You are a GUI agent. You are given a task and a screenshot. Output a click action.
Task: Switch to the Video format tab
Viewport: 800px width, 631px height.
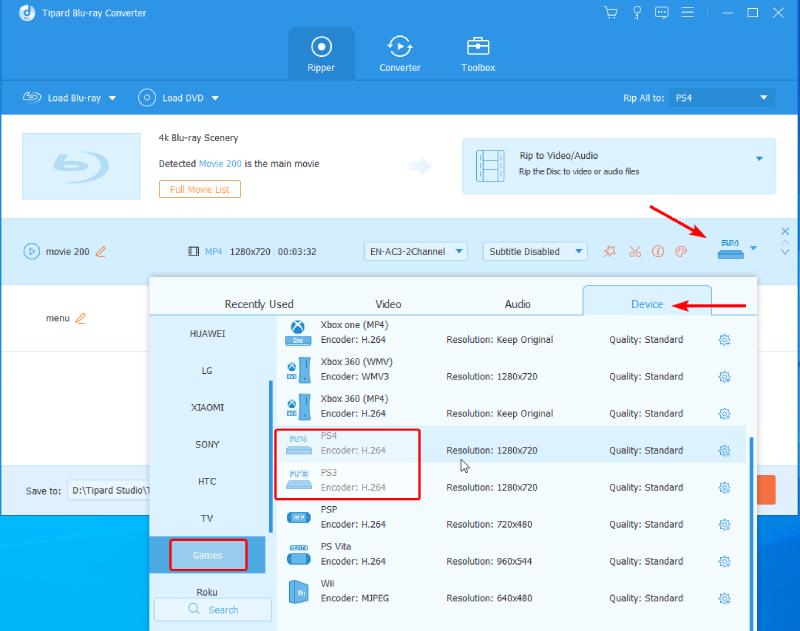point(388,304)
